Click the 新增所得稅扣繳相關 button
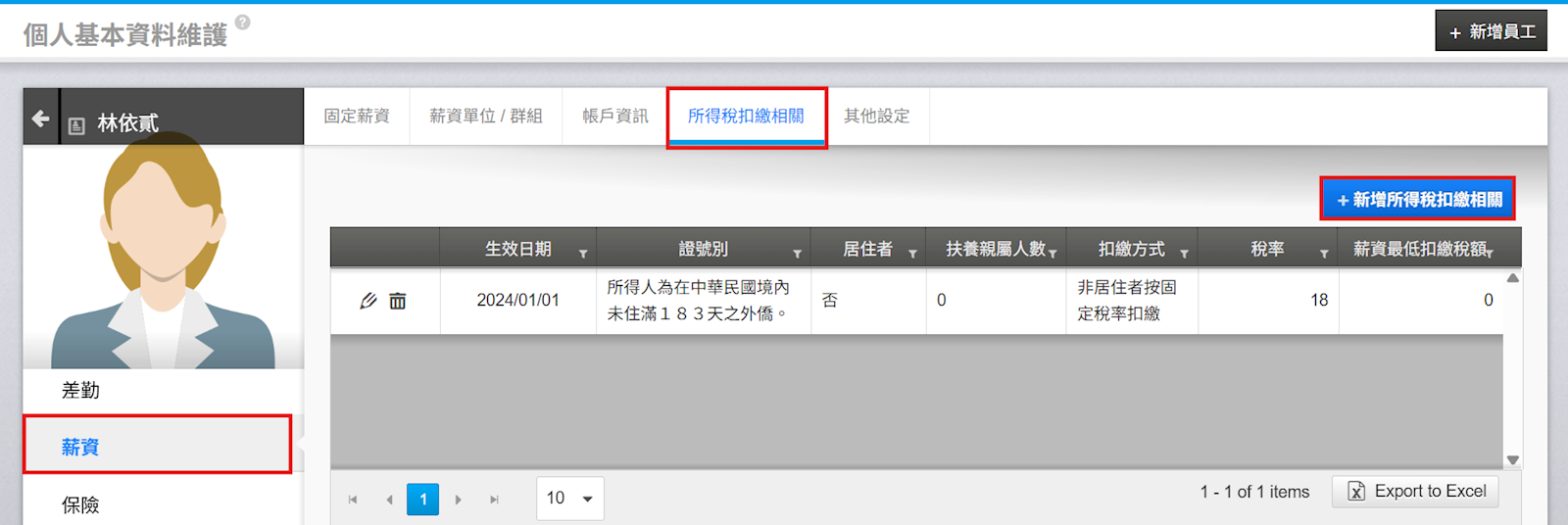This screenshot has width=1568, height=525. coord(1418,200)
